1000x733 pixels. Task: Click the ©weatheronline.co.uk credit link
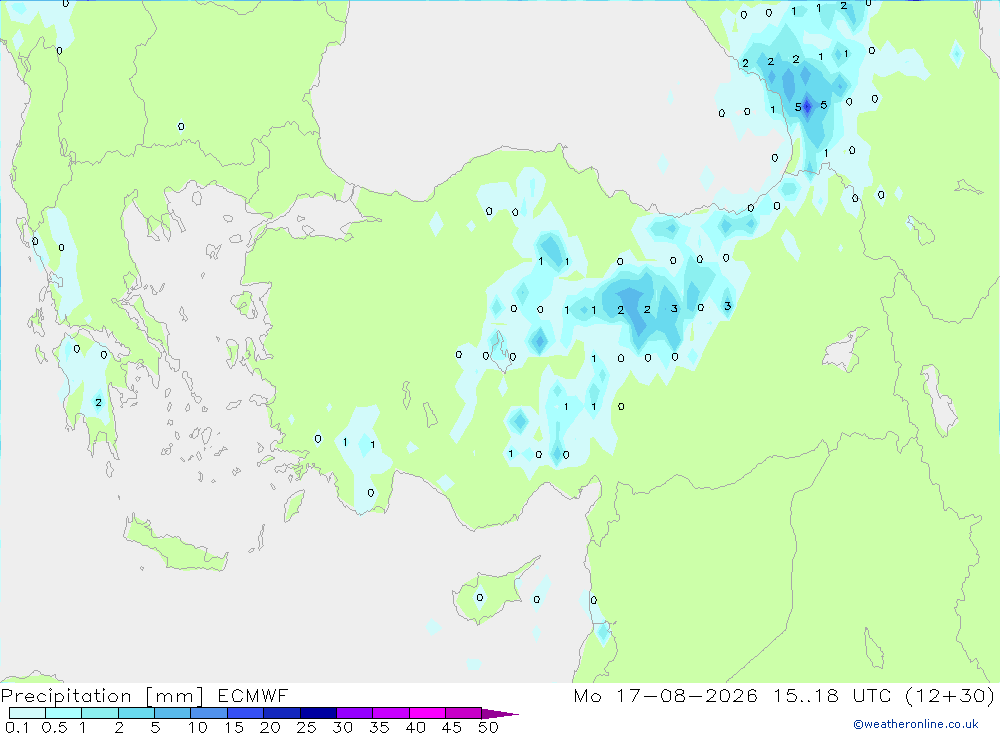(x=915, y=724)
